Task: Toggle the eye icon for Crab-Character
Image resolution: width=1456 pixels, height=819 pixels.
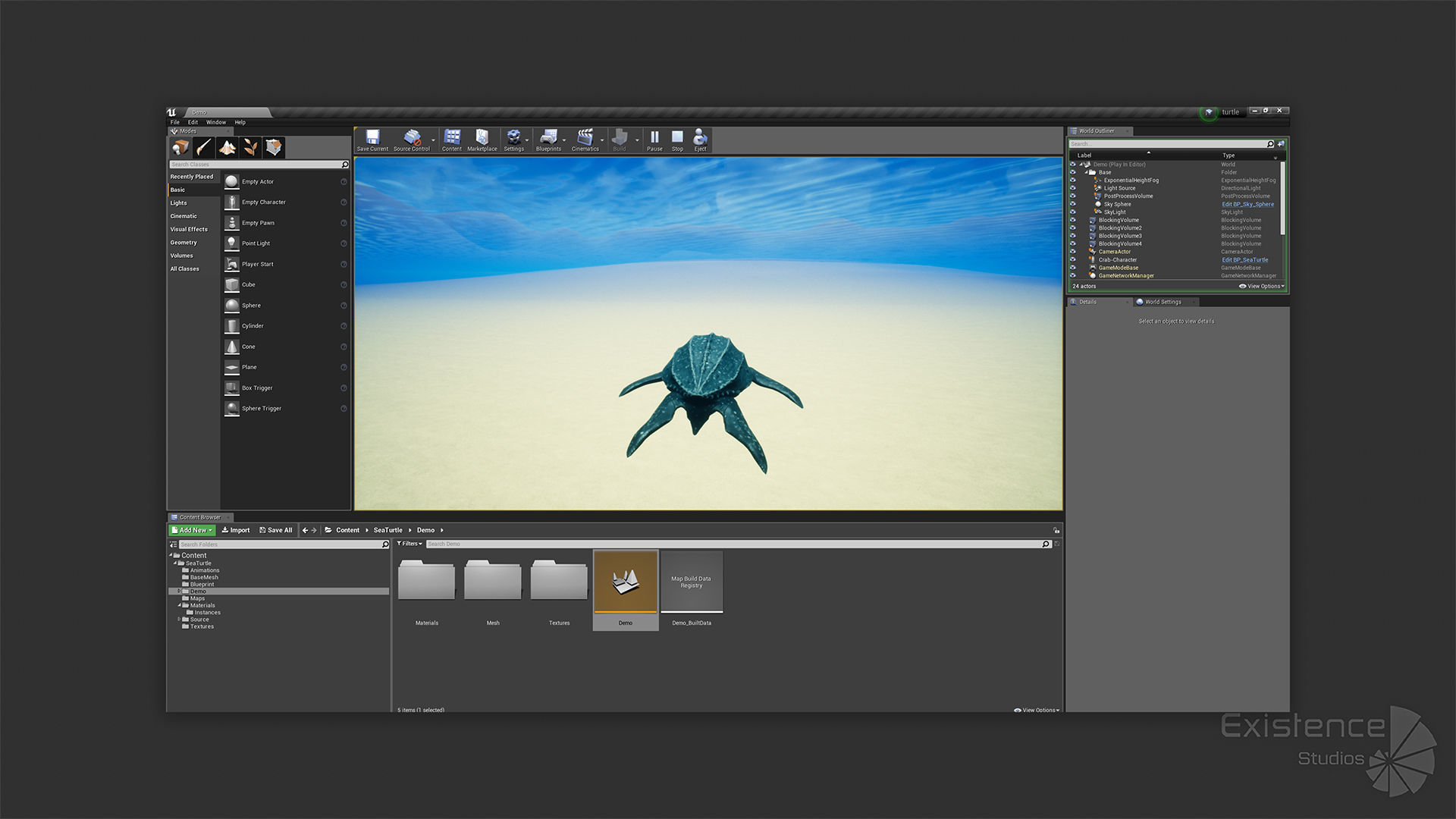Action: 1072,260
